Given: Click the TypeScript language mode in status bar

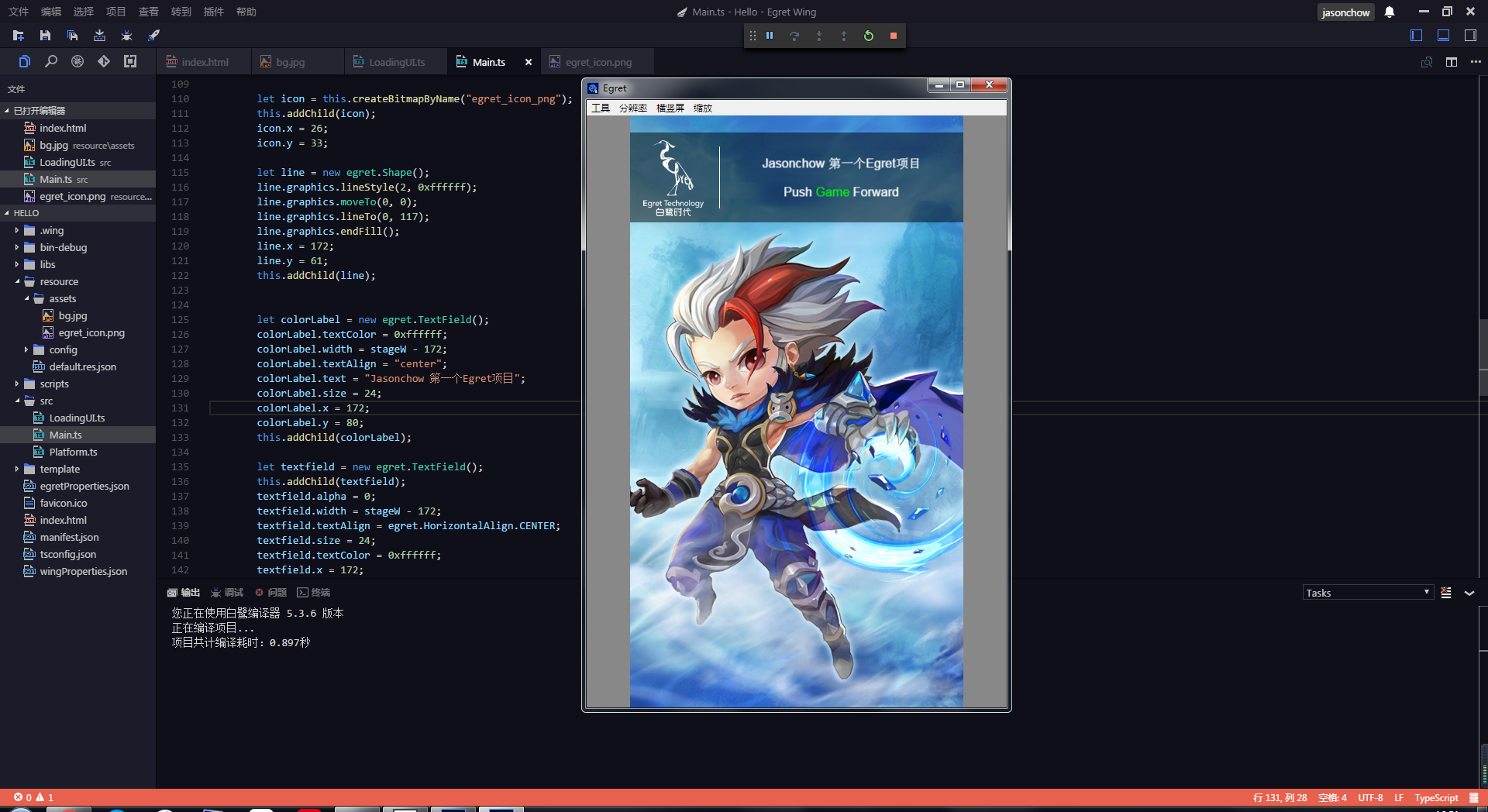Looking at the screenshot, I should 1436,798.
